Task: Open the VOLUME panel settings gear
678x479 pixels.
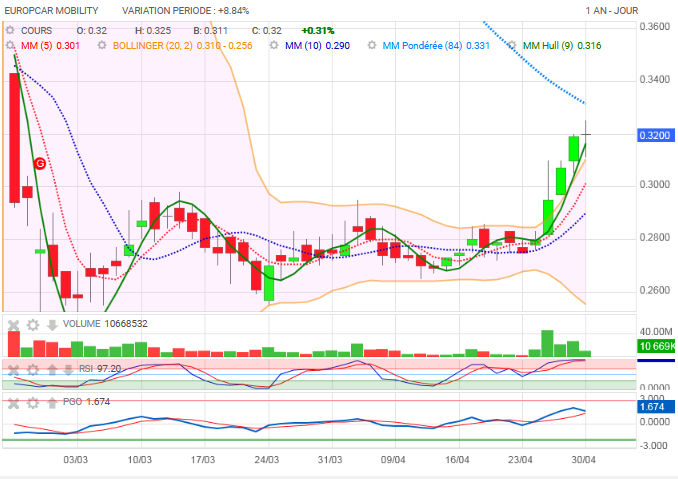Action: pyautogui.click(x=33, y=324)
